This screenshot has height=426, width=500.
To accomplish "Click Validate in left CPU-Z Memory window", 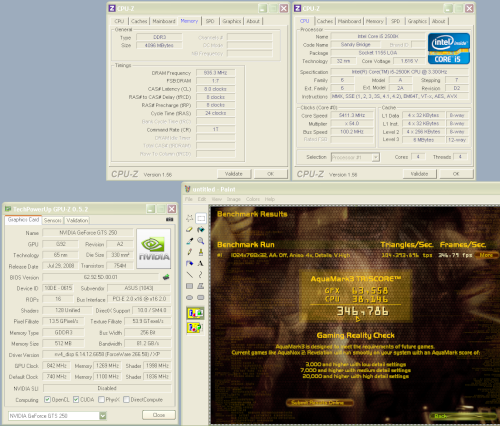I will pos(234,174).
